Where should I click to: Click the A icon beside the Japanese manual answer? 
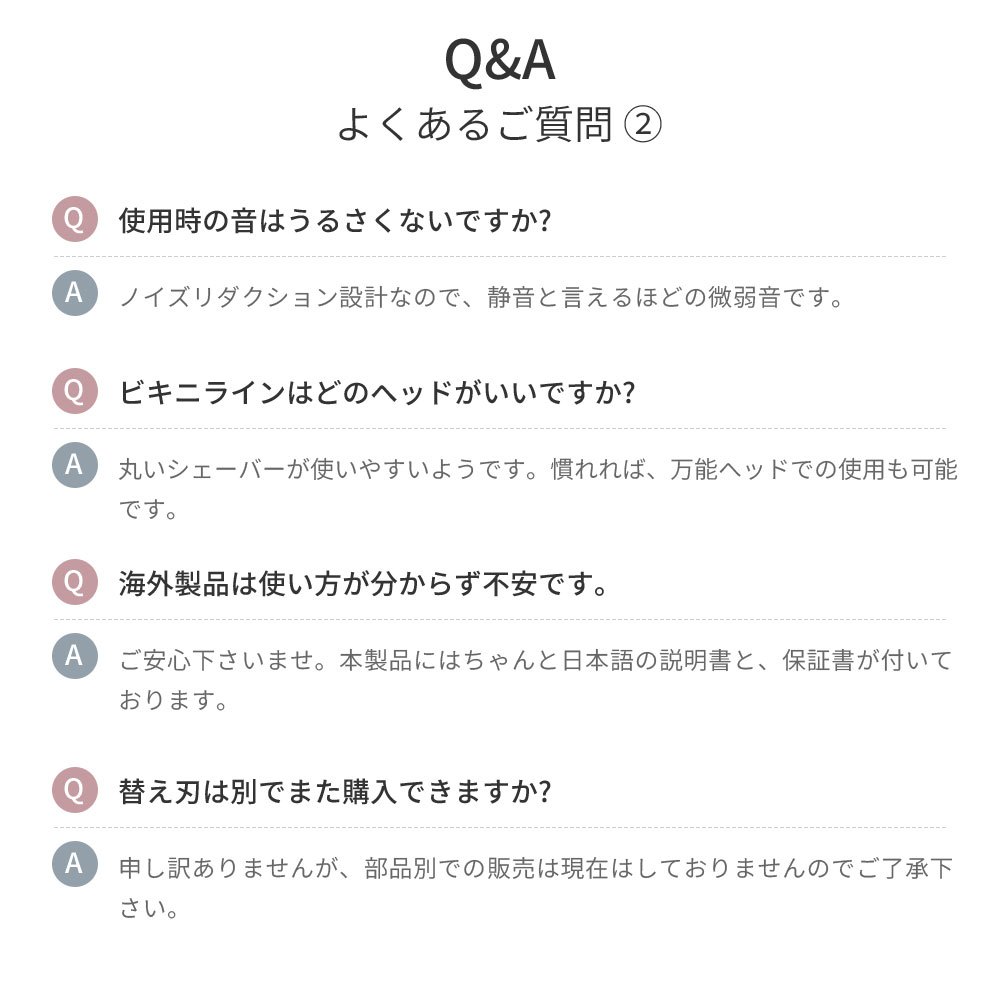pyautogui.click(x=75, y=656)
